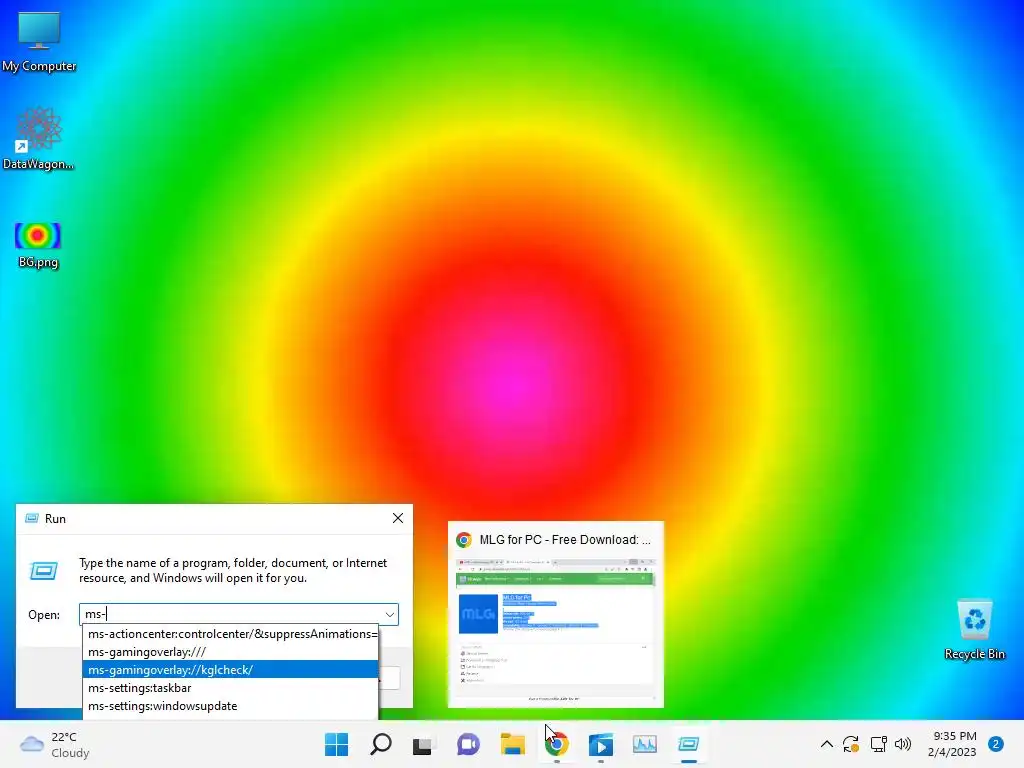Image resolution: width=1024 pixels, height=768 pixels.
Task: Select the BG.png file on desktop
Action: tap(38, 246)
